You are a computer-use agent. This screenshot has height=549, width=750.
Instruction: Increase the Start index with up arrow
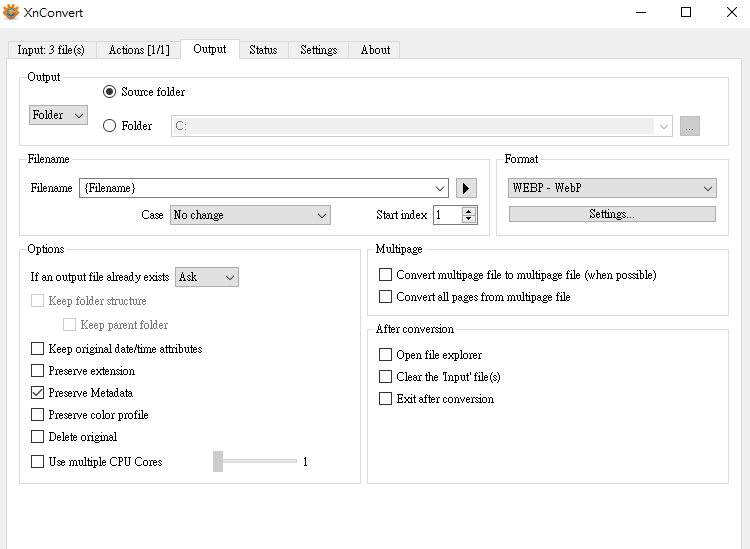point(469,210)
